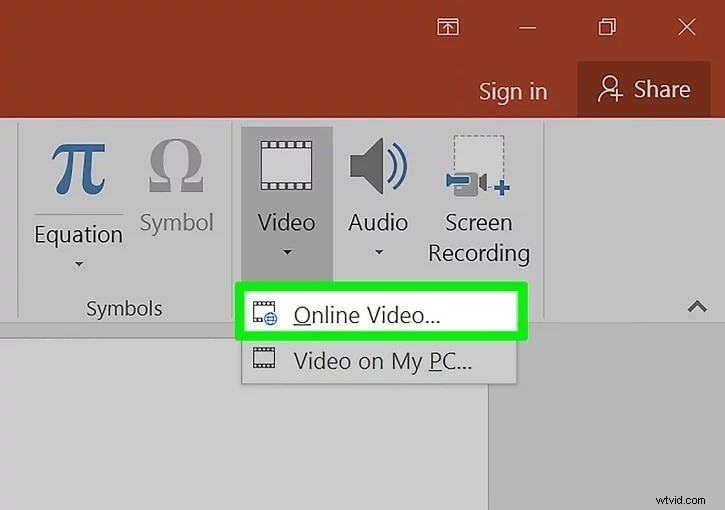
Task: Expand the Audio dropdown arrow
Action: 379,252
